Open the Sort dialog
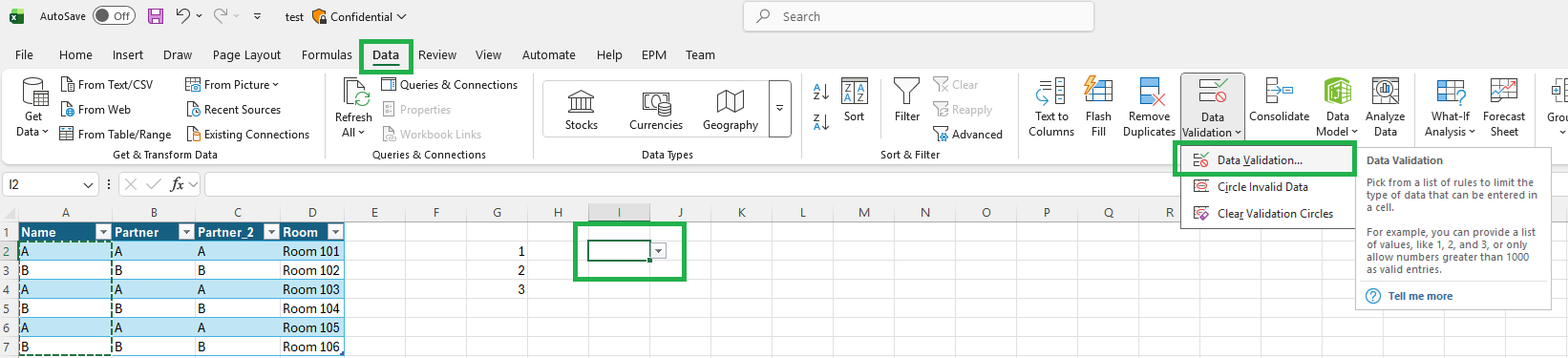The width and height of the screenshot is (1568, 358). [854, 101]
